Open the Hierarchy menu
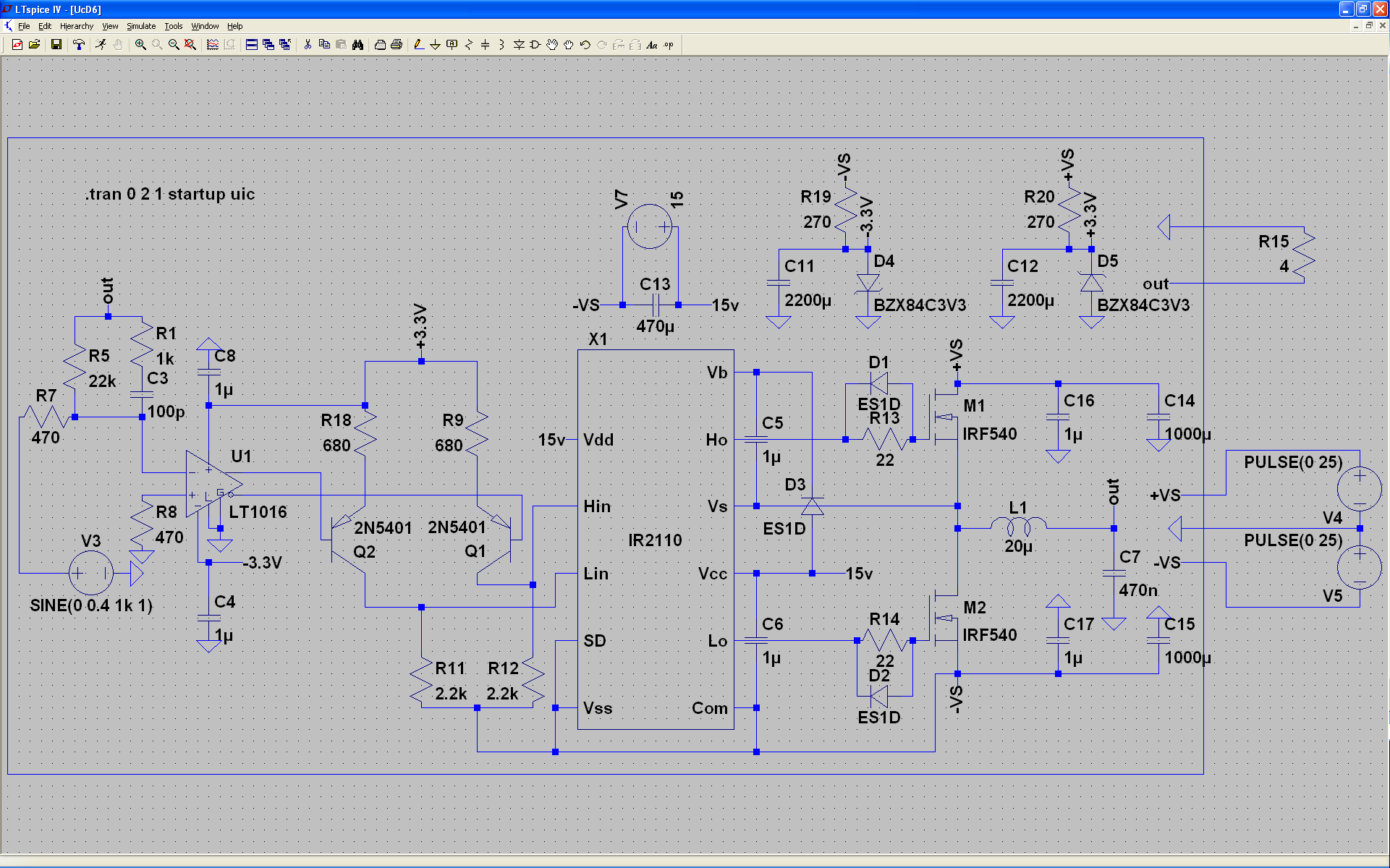Image resolution: width=1390 pixels, height=868 pixels. (77, 26)
